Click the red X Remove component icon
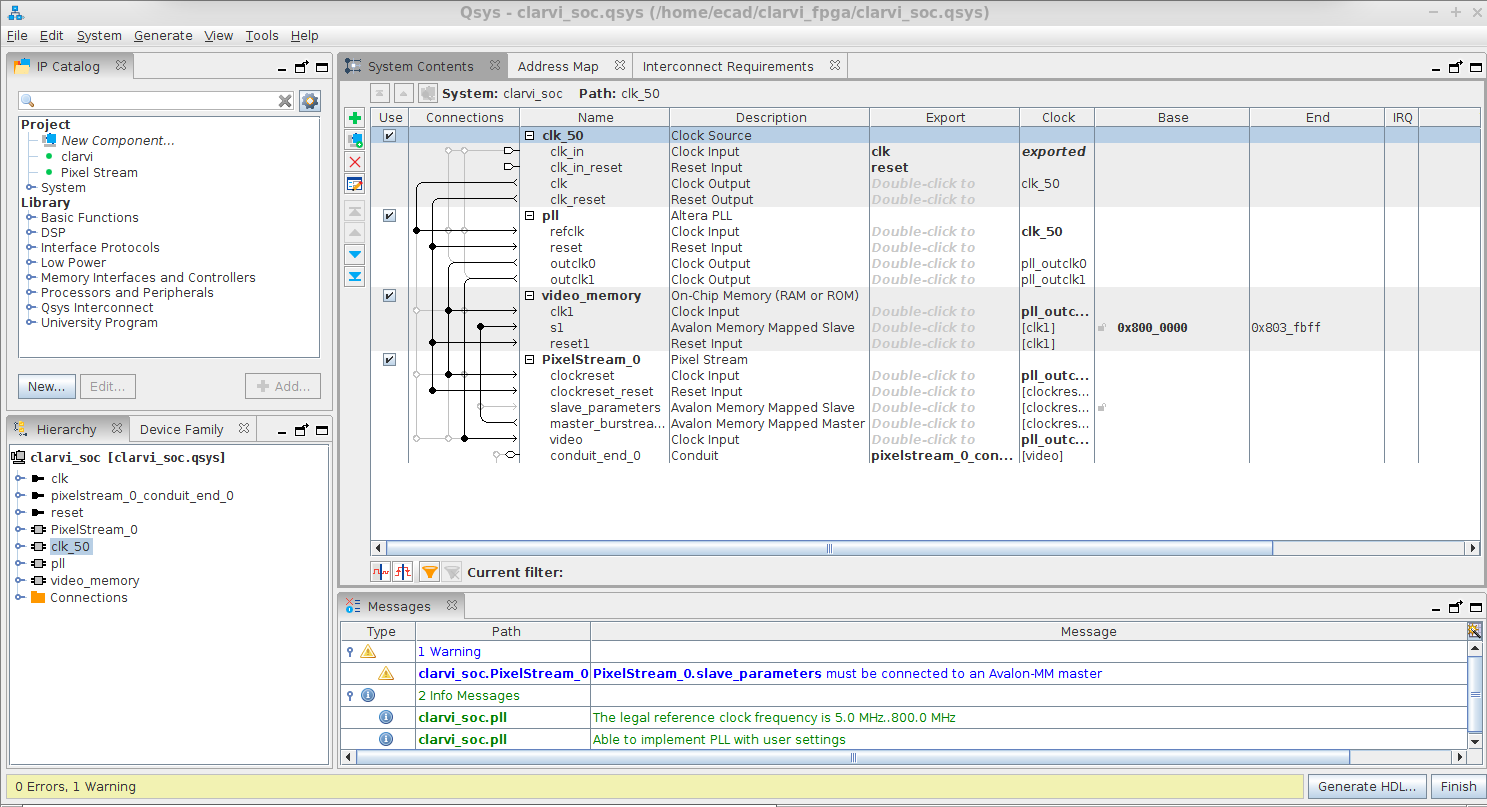The height and width of the screenshot is (807, 1487). pyautogui.click(x=355, y=162)
